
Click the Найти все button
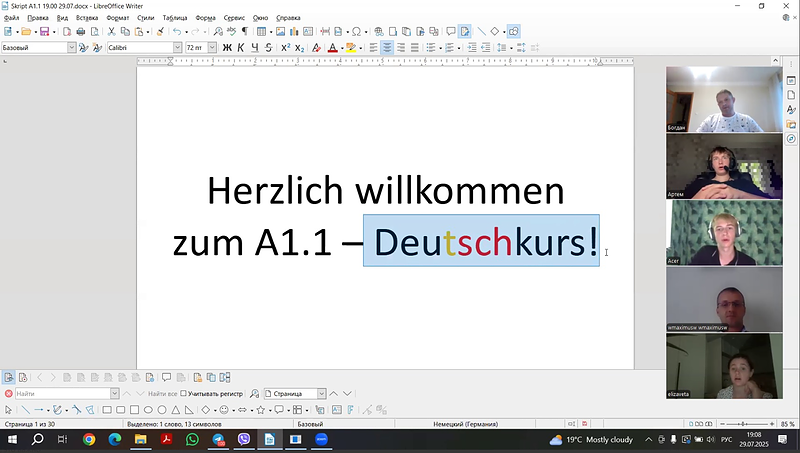pos(162,394)
